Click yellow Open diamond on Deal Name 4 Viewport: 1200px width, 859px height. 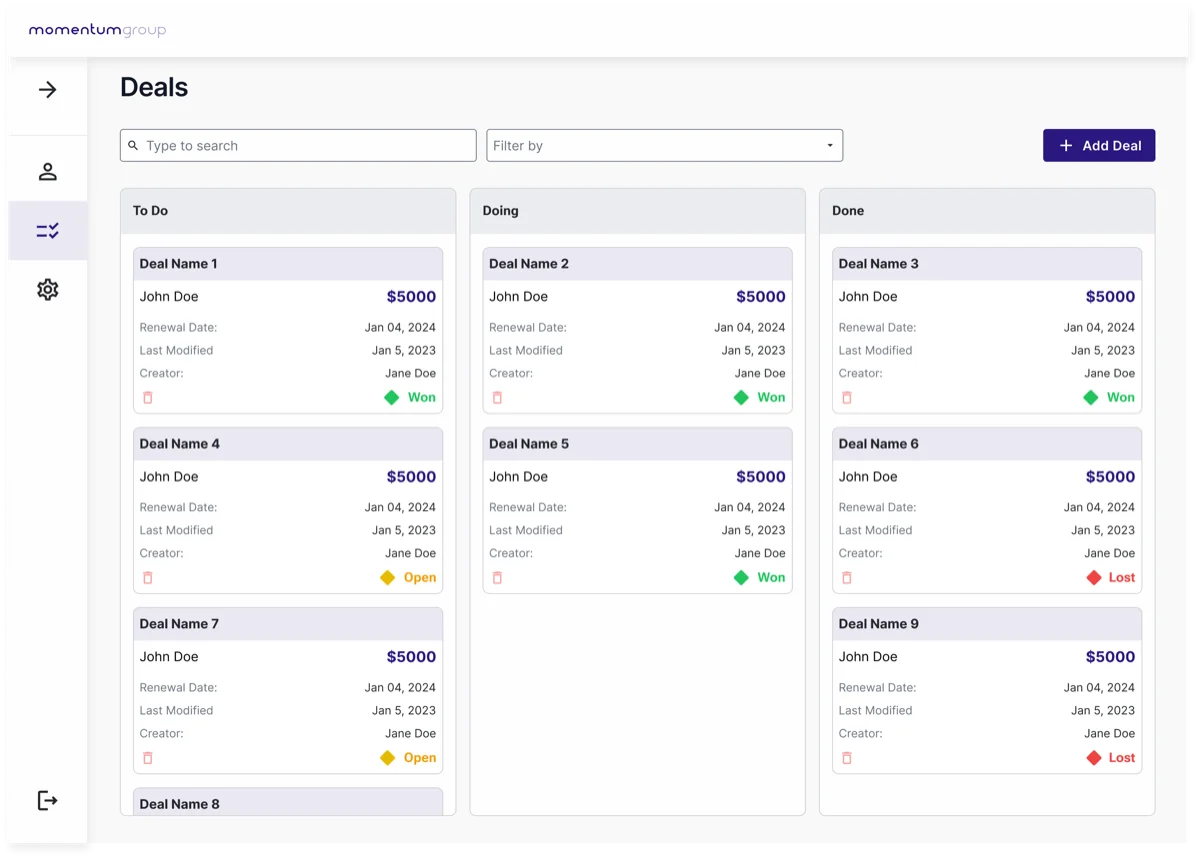tap(388, 578)
